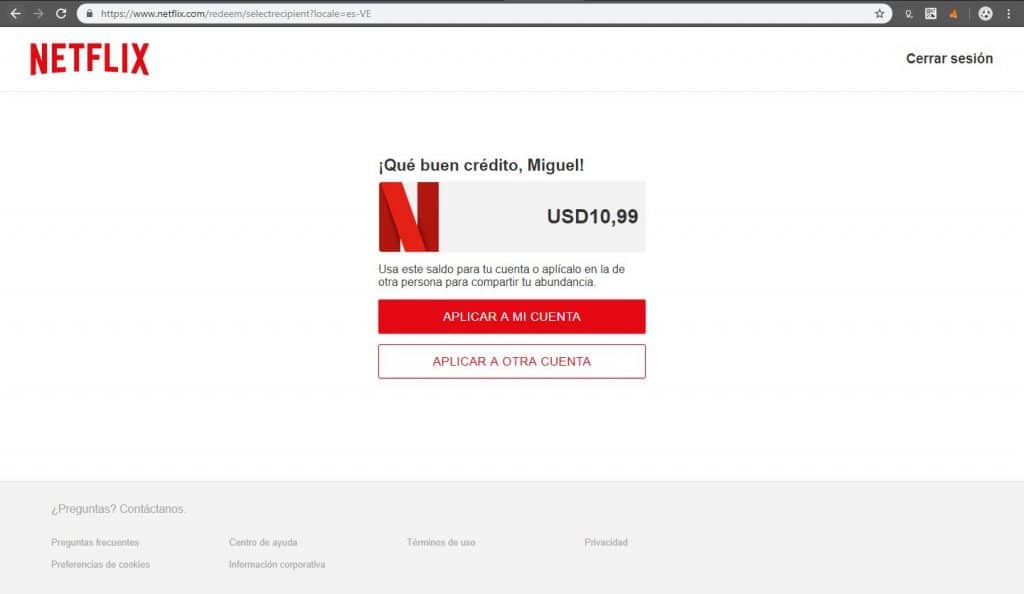
Task: Open the profile avatar icon in the toolbar
Action: click(985, 13)
